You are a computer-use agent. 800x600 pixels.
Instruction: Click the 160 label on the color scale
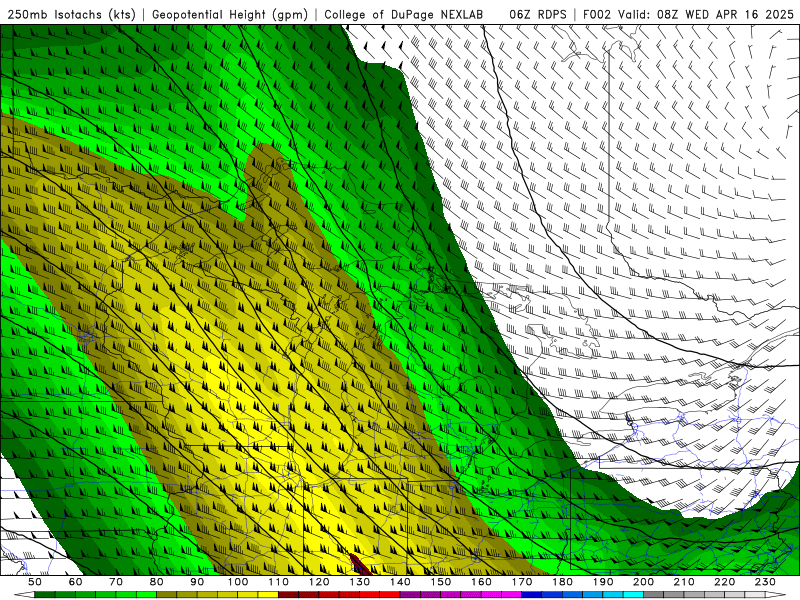click(481, 582)
